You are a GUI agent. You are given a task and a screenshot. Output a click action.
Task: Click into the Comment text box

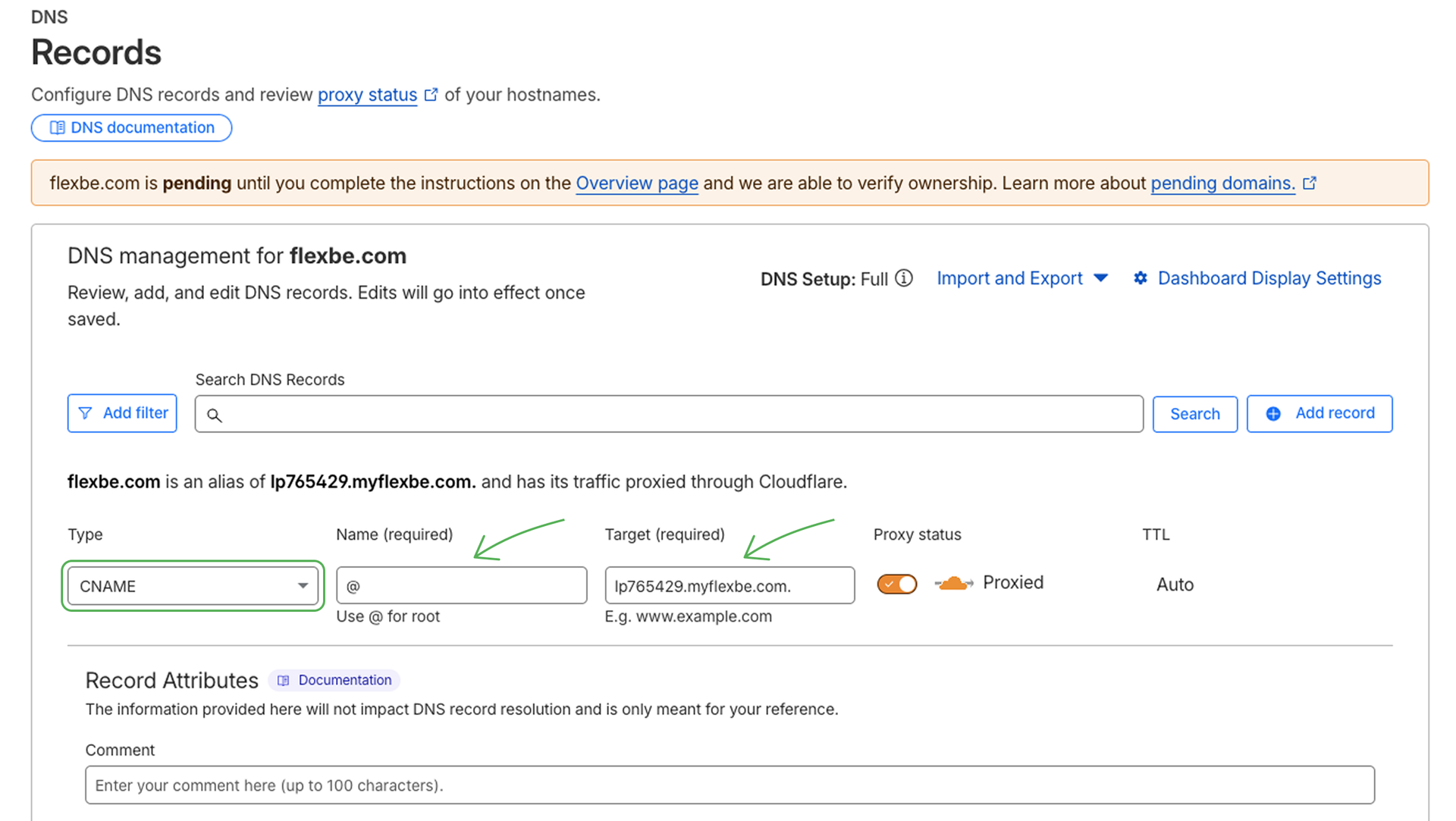729,785
